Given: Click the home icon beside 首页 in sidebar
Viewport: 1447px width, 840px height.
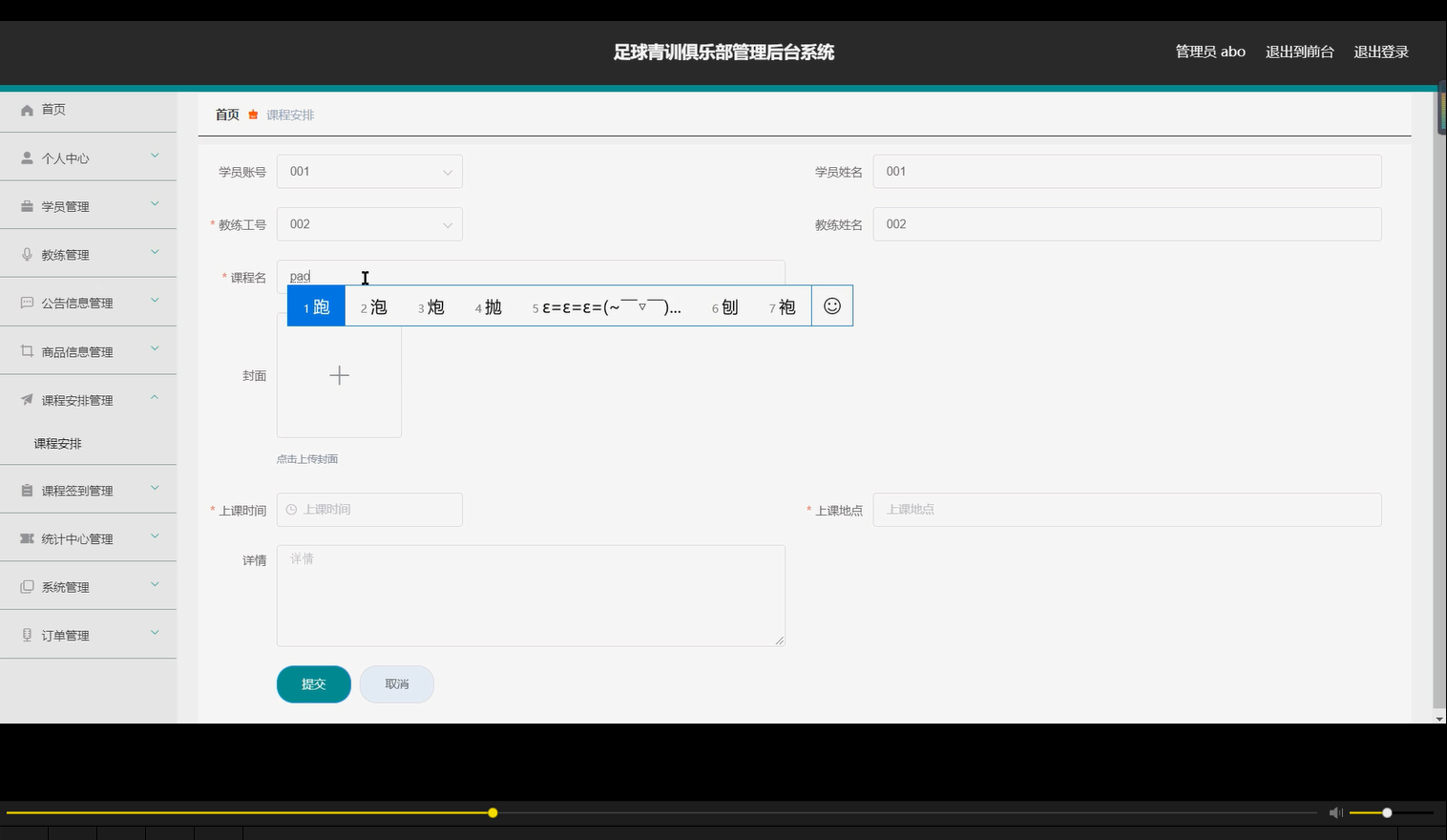Looking at the screenshot, I should point(27,109).
